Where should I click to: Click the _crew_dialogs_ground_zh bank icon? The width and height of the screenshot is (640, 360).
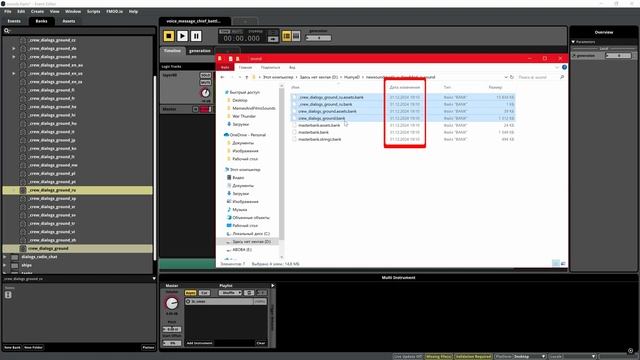(23, 240)
